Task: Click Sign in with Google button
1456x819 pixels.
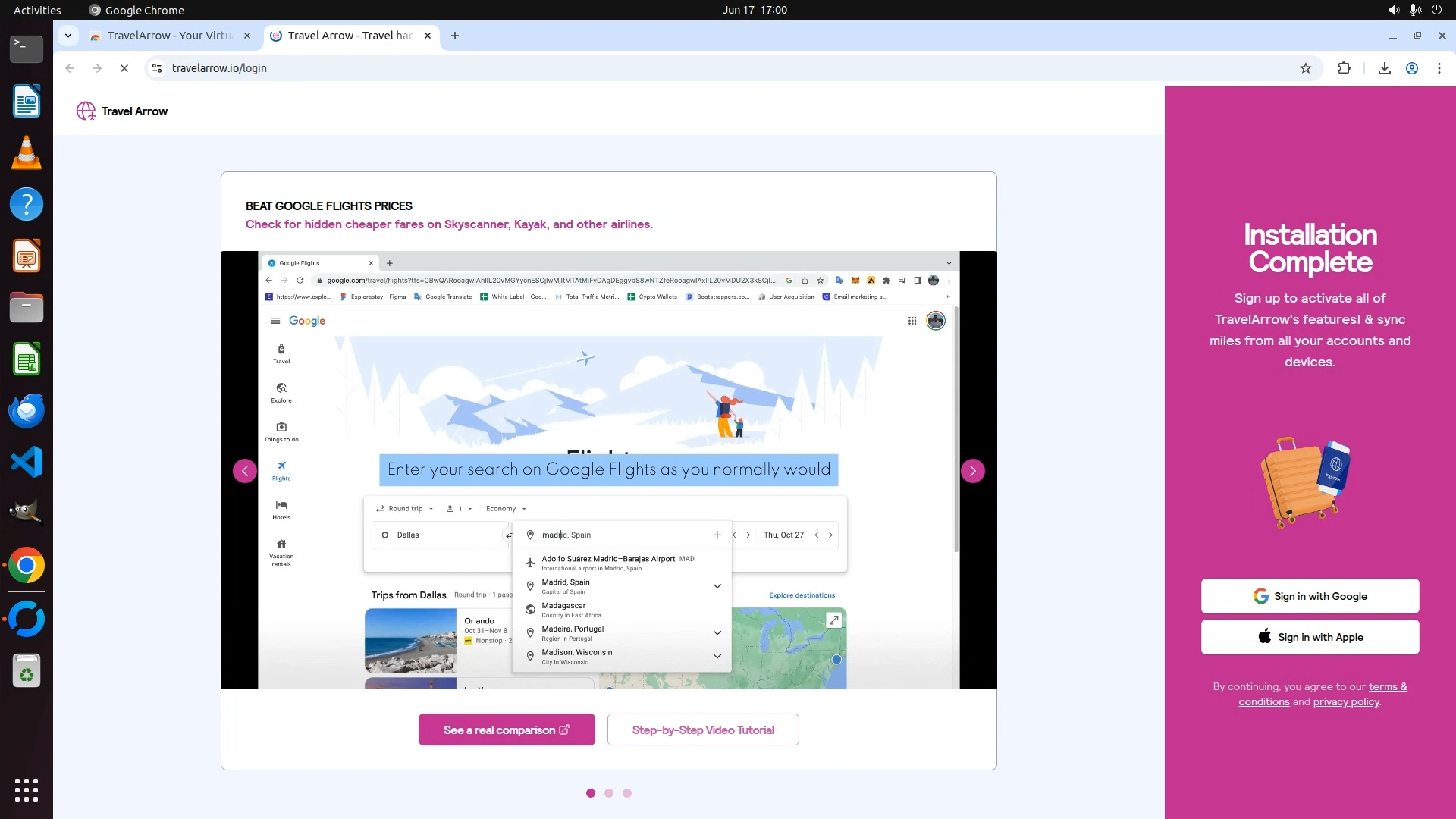Action: click(x=1310, y=596)
